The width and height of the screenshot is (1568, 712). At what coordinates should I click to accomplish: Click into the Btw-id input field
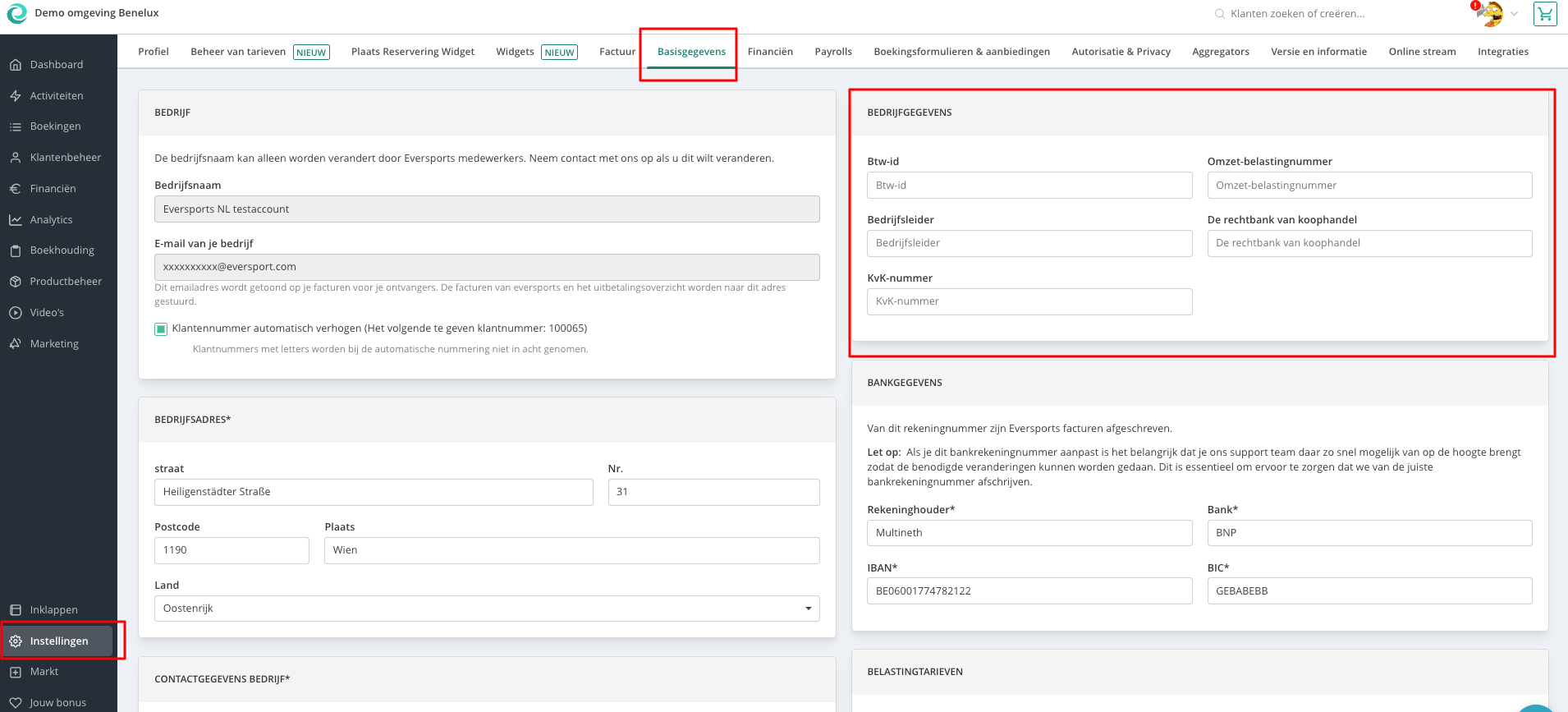tap(1029, 186)
